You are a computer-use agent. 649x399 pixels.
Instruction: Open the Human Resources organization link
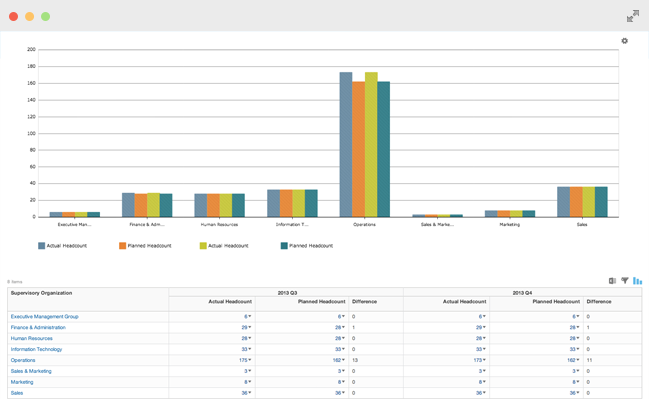31,339
